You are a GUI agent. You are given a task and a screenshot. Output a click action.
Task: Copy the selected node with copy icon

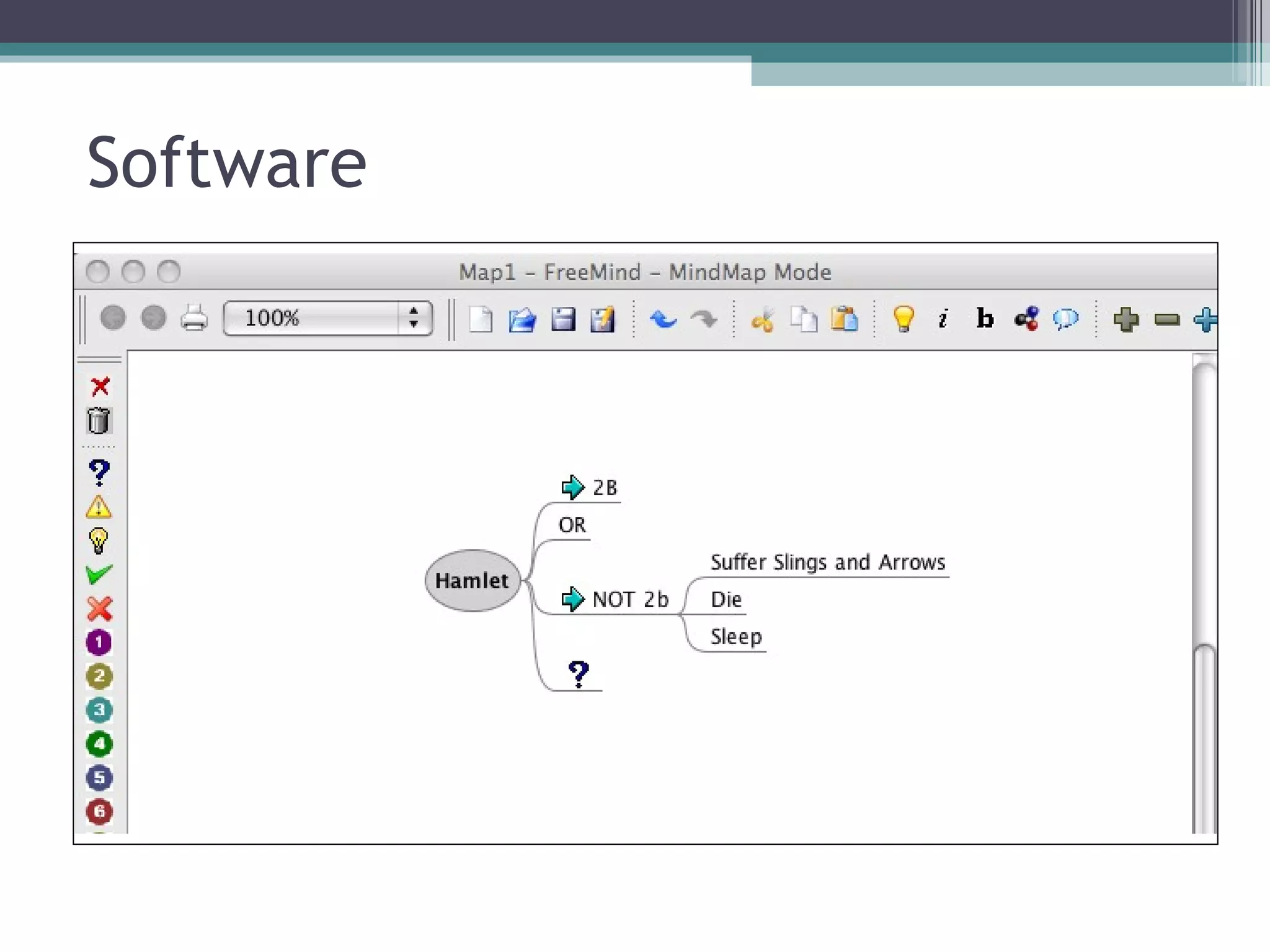(x=804, y=320)
